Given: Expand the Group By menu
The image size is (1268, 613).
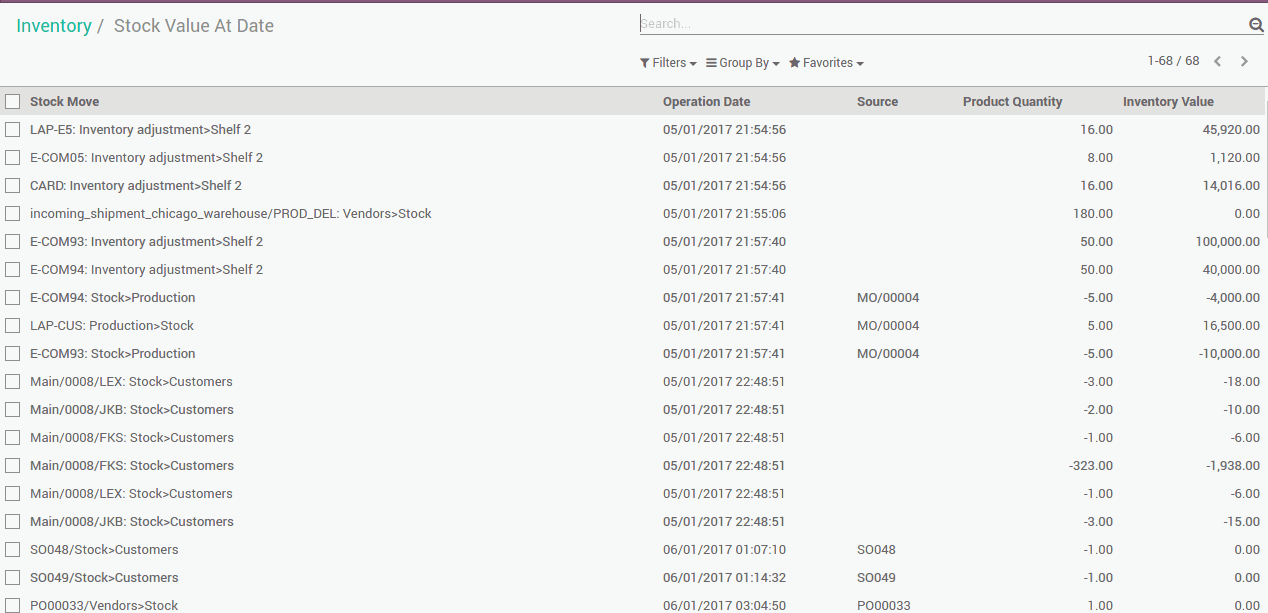Looking at the screenshot, I should pyautogui.click(x=743, y=63).
